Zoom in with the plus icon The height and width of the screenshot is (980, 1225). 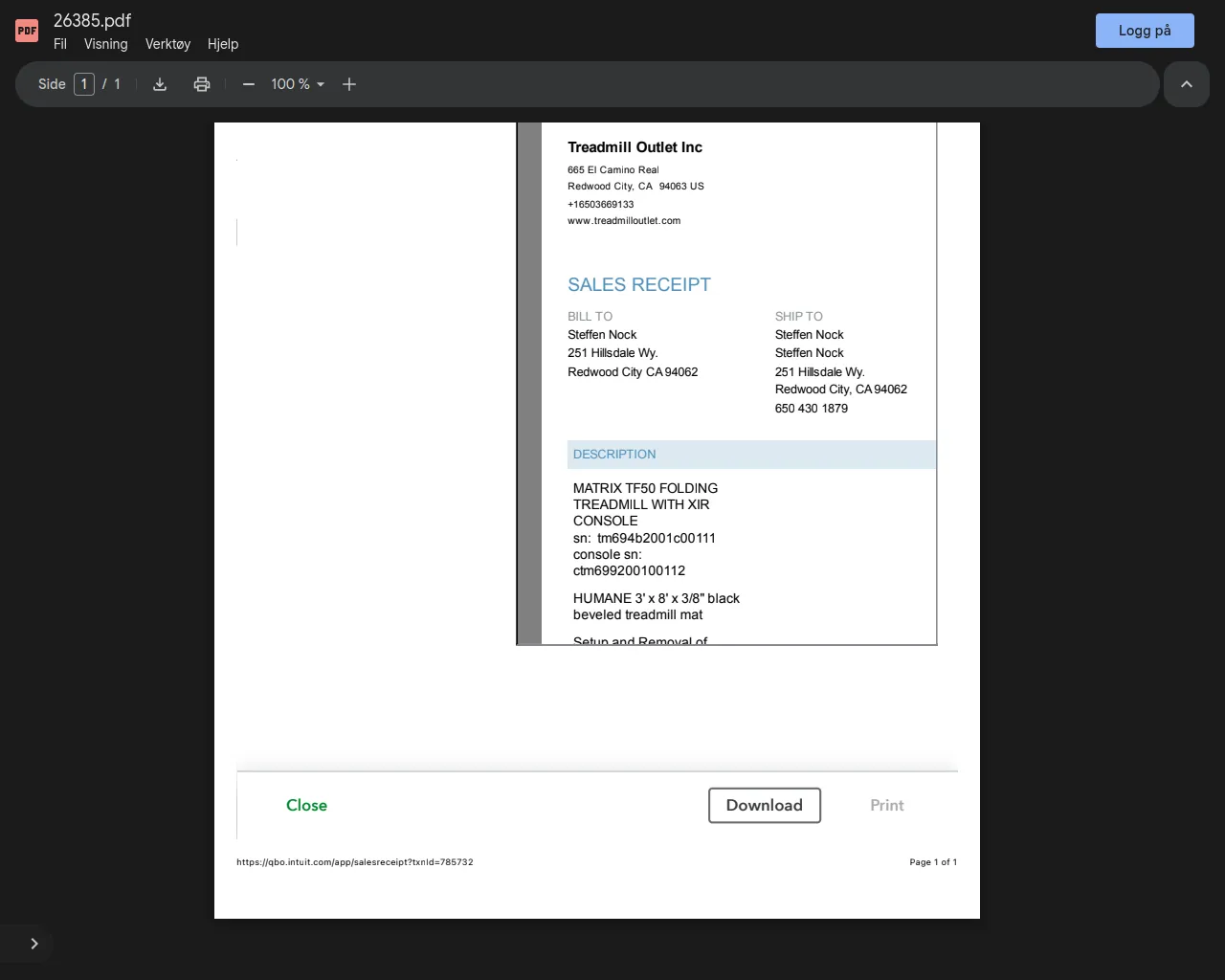click(349, 84)
